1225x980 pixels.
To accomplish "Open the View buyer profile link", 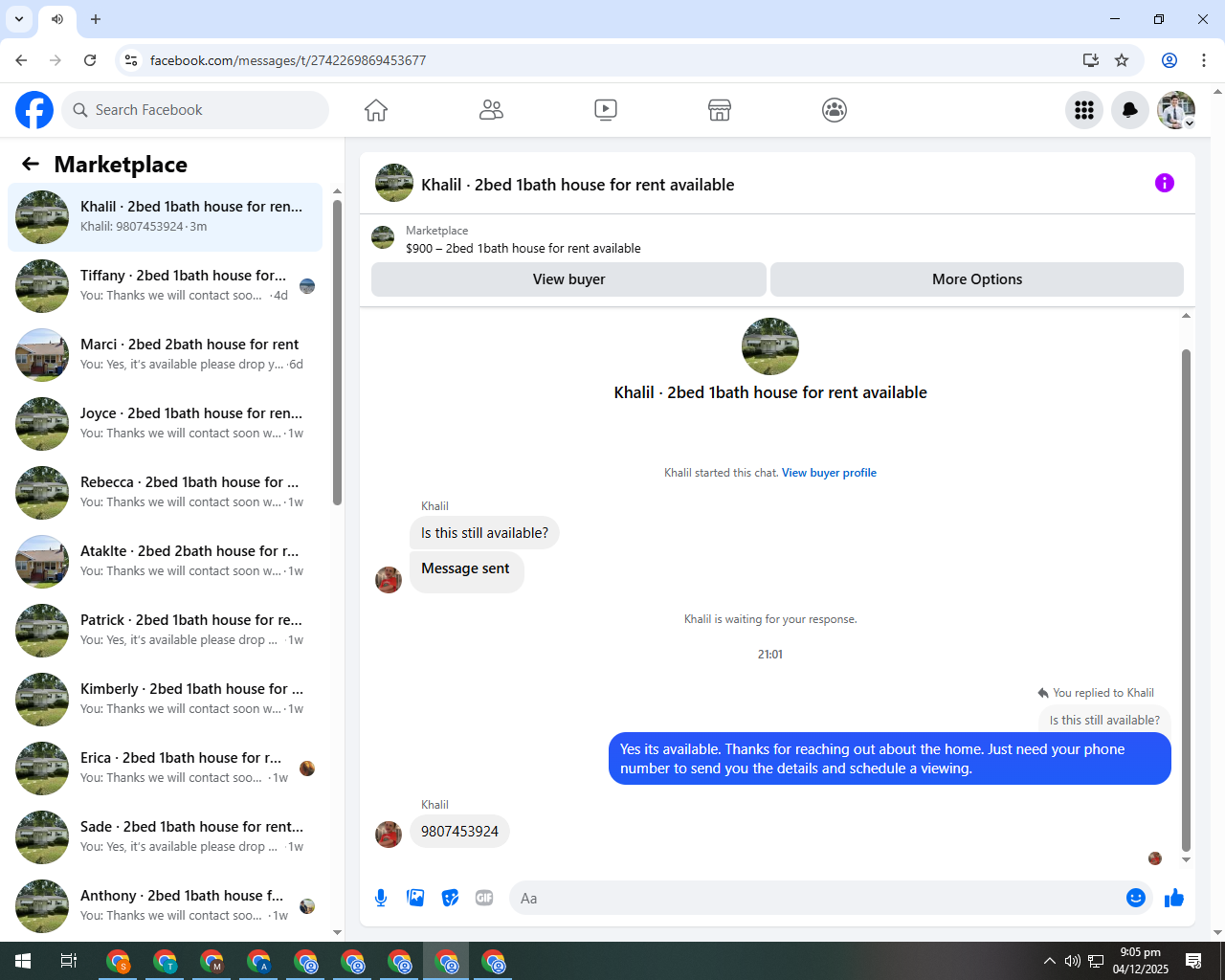I will click(829, 473).
